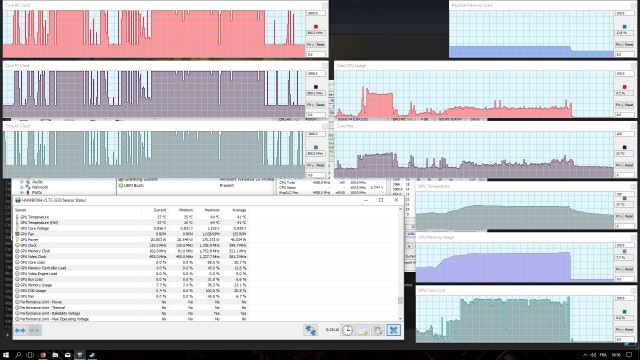
Task: Click the red color swatch on Core #0 graph
Action: (316, 27)
